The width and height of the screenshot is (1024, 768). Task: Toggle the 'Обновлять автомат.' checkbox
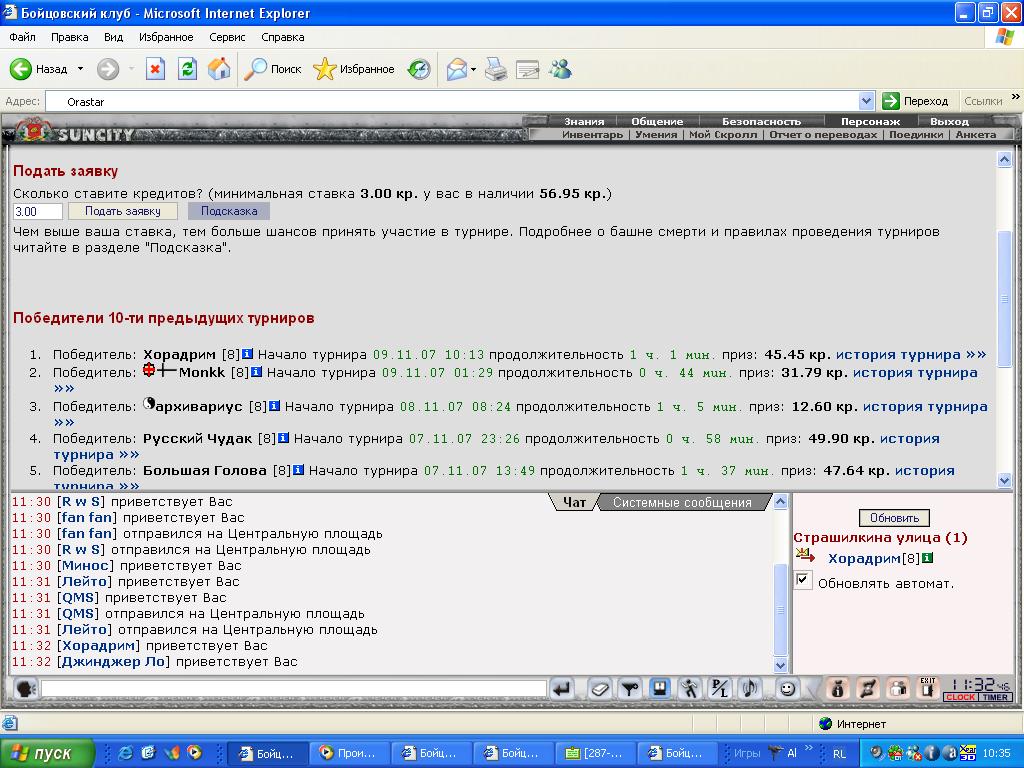[x=804, y=581]
